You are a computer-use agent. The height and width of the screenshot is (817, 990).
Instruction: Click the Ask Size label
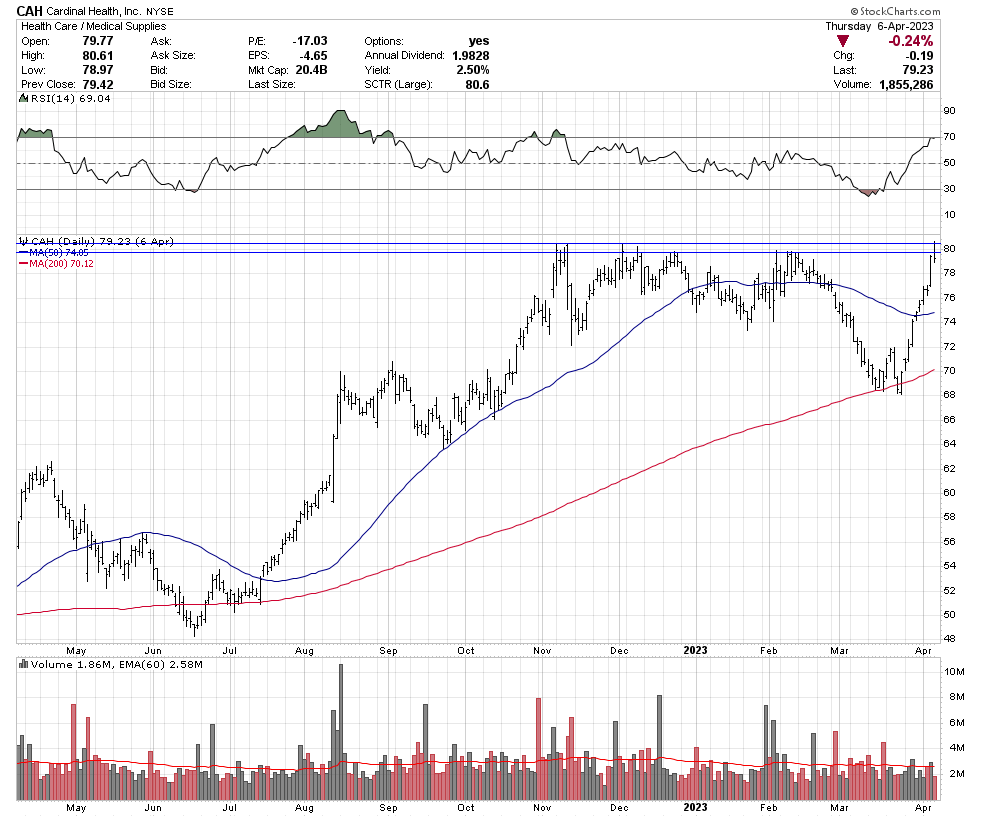[x=173, y=56]
